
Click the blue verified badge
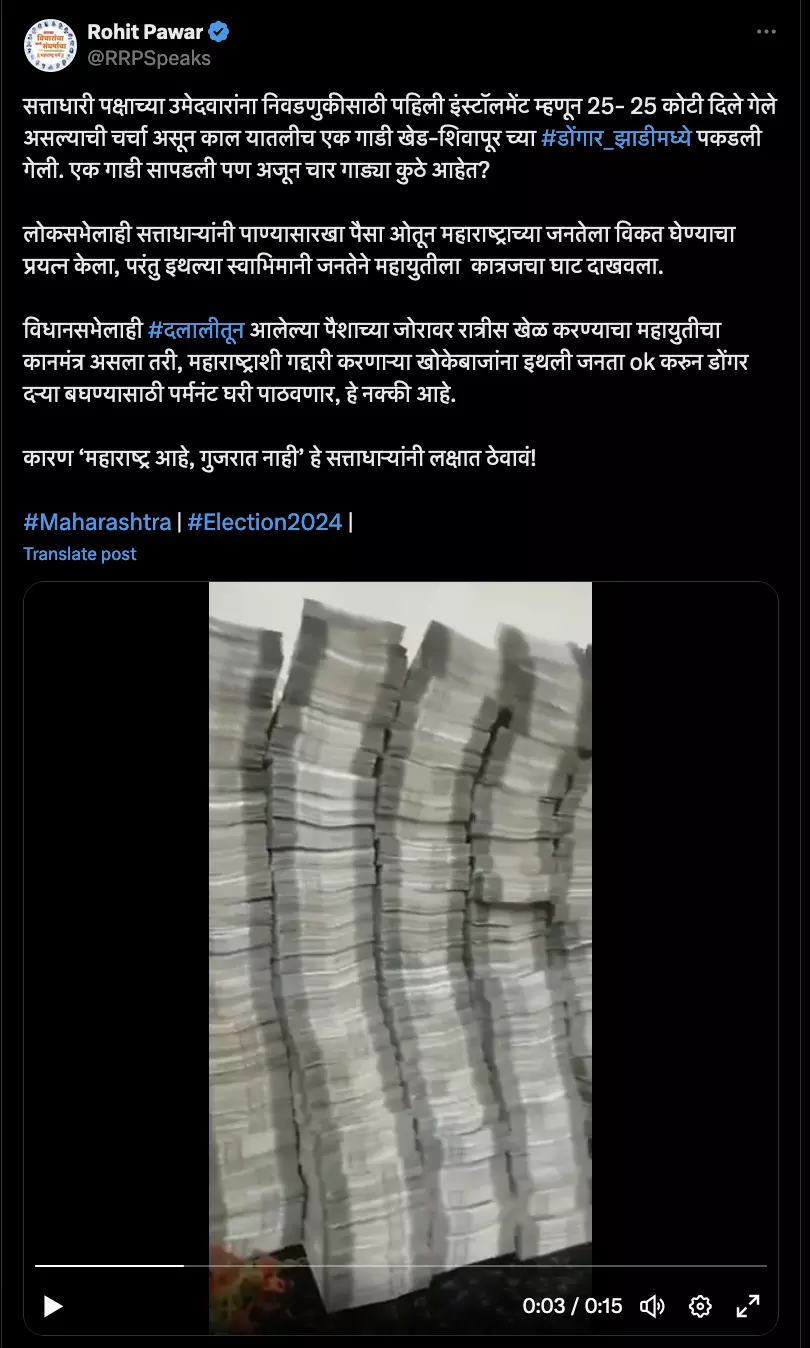(220, 32)
